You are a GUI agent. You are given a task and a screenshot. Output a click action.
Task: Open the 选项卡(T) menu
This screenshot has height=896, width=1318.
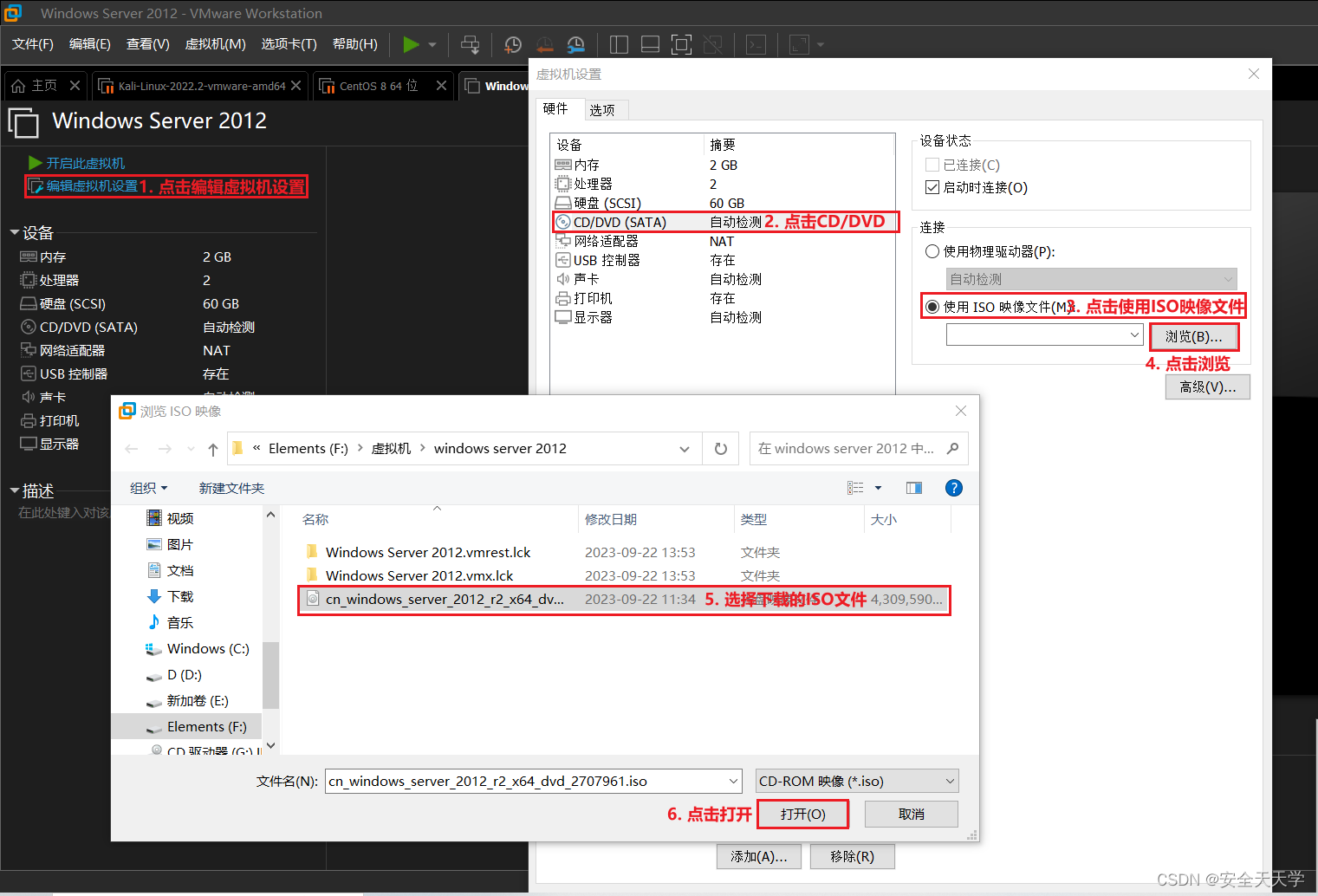[x=289, y=44]
